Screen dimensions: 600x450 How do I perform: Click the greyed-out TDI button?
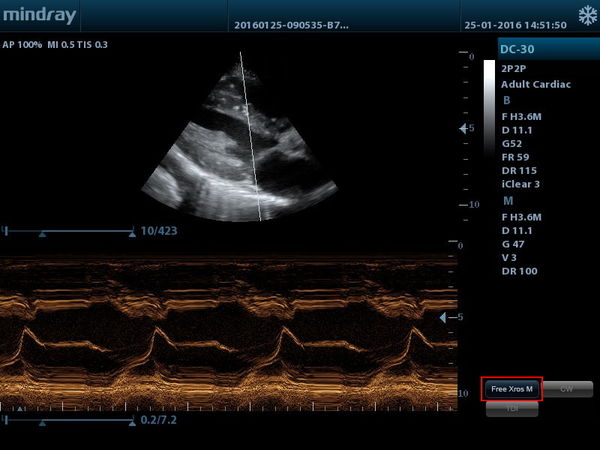[512, 409]
